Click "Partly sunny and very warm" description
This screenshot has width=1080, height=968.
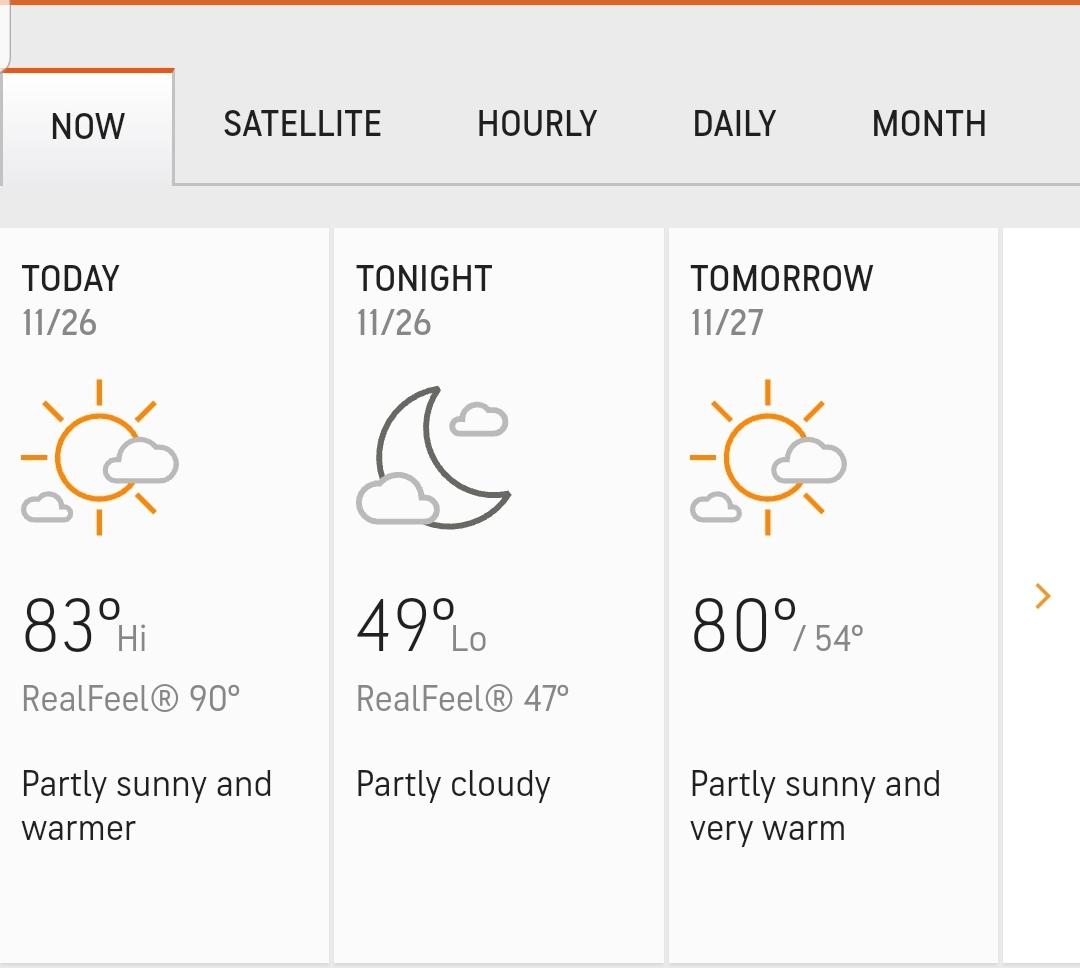(815, 806)
